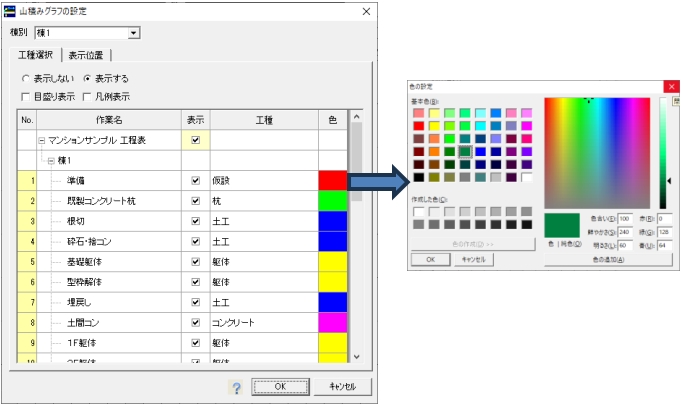Pick the black swatch in basic colors

pyautogui.click(x=418, y=177)
